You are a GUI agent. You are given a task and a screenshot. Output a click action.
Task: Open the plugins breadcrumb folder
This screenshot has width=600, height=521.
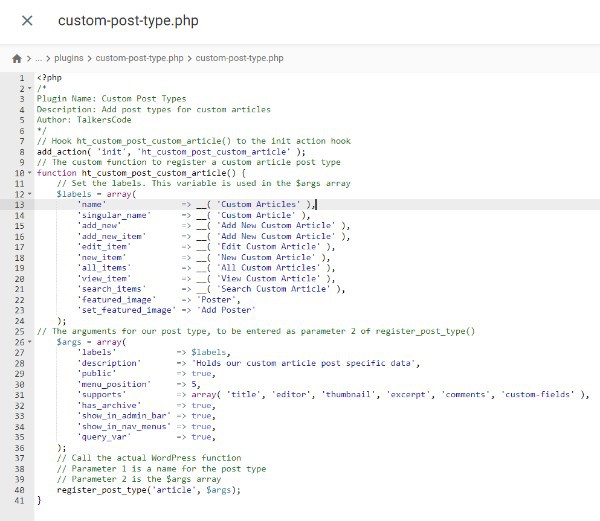coord(68,58)
